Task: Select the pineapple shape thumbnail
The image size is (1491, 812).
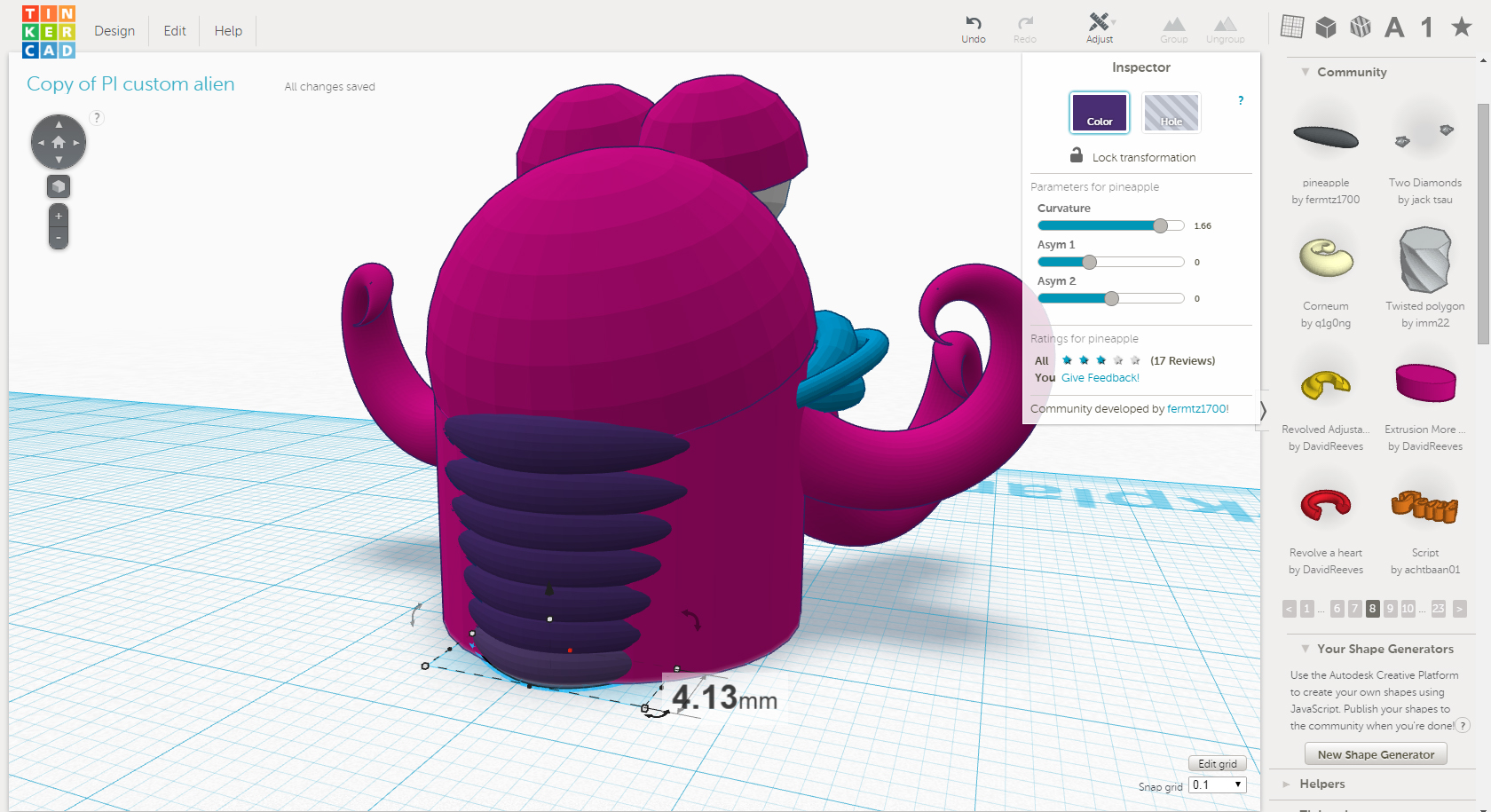Action: [1326, 137]
